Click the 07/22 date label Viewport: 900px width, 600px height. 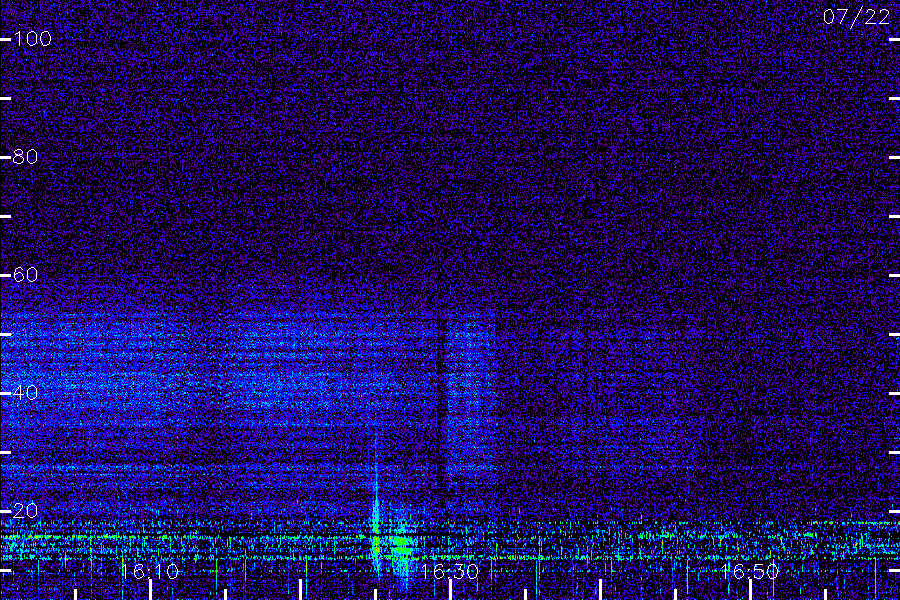[x=856, y=17]
